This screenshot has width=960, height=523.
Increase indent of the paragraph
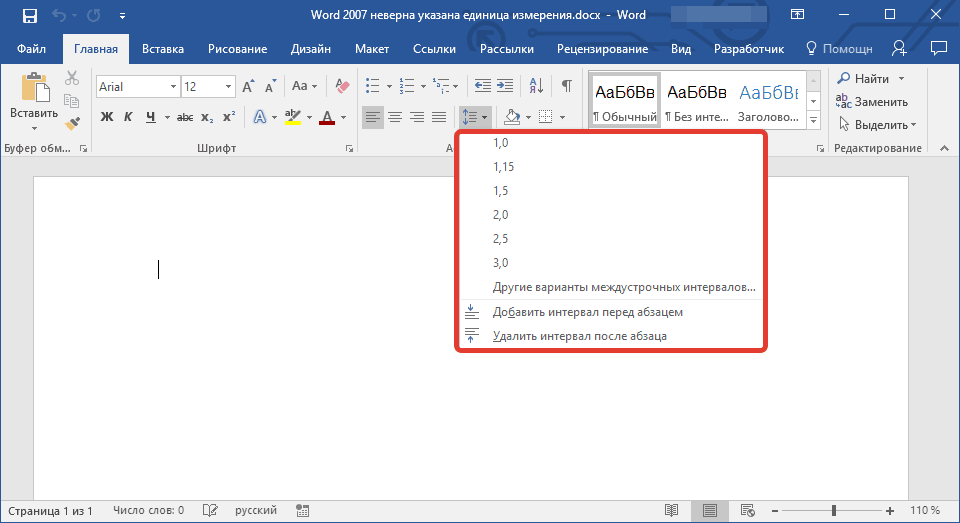pyautogui.click(x=505, y=86)
